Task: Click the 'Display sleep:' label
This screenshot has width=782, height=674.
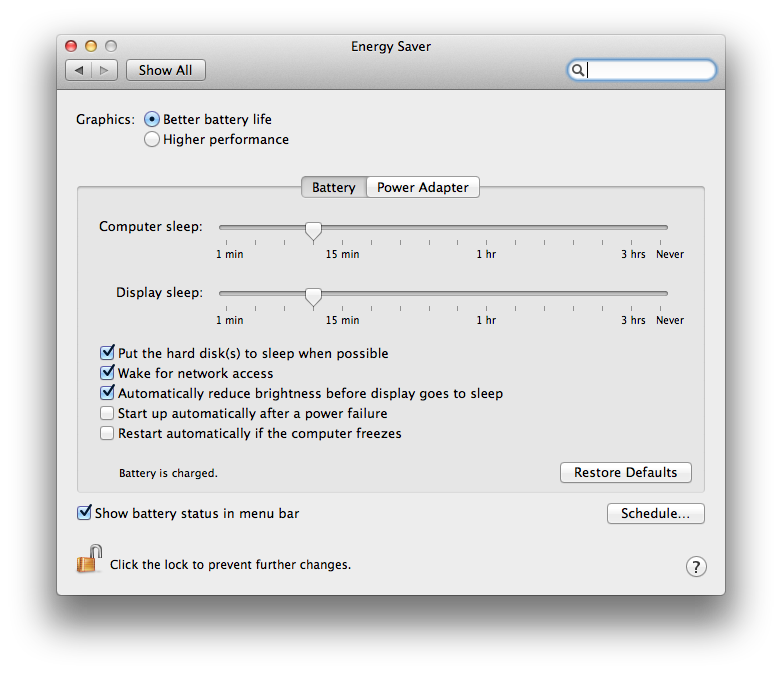Action: 160,292
